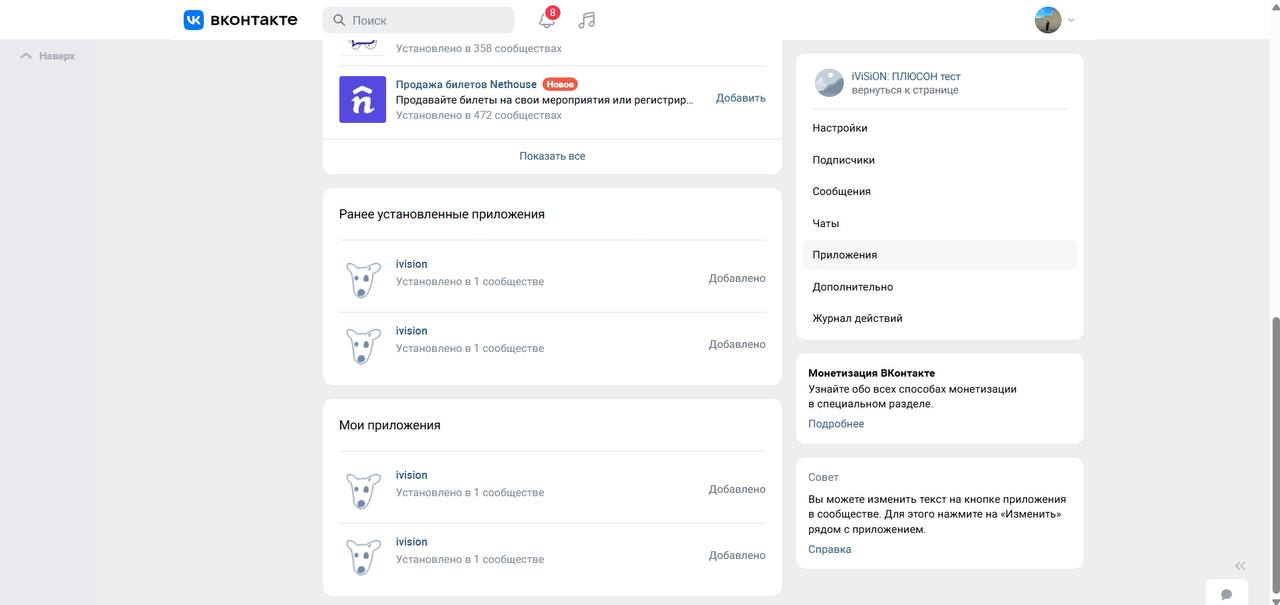
Task: Click the red Новое badge
Action: point(560,84)
